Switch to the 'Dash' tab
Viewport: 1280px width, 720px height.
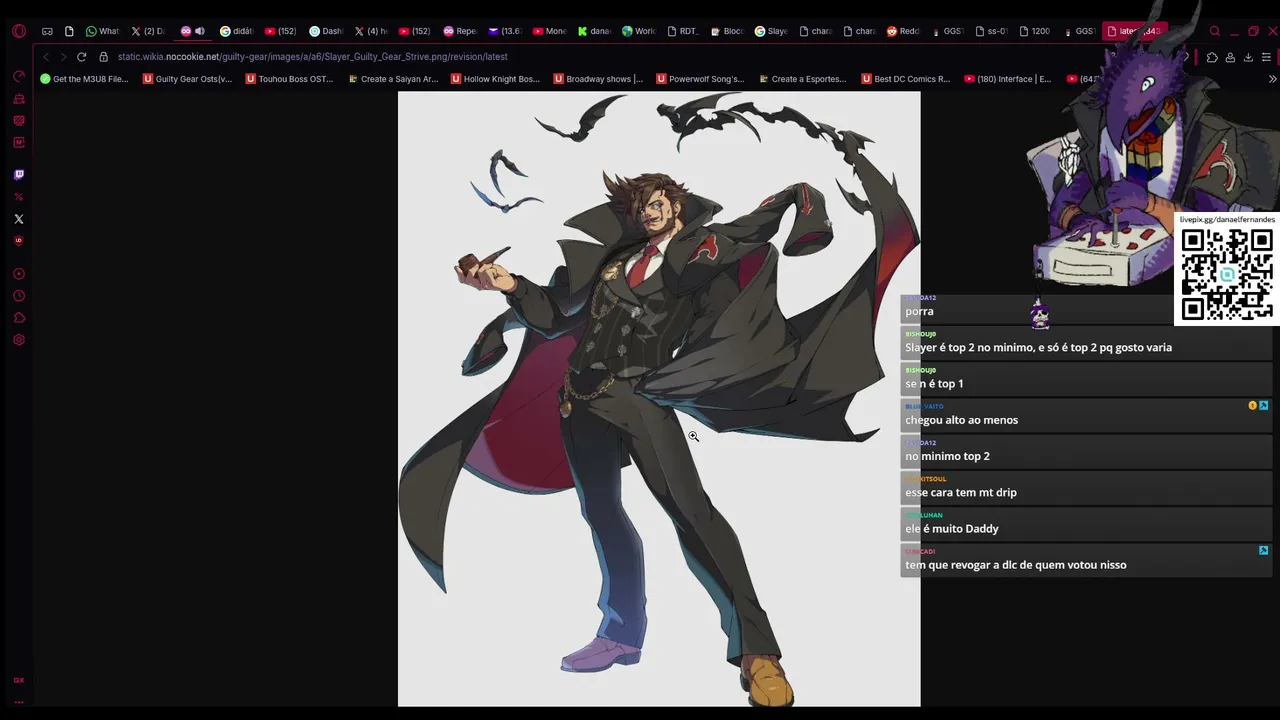[x=326, y=31]
